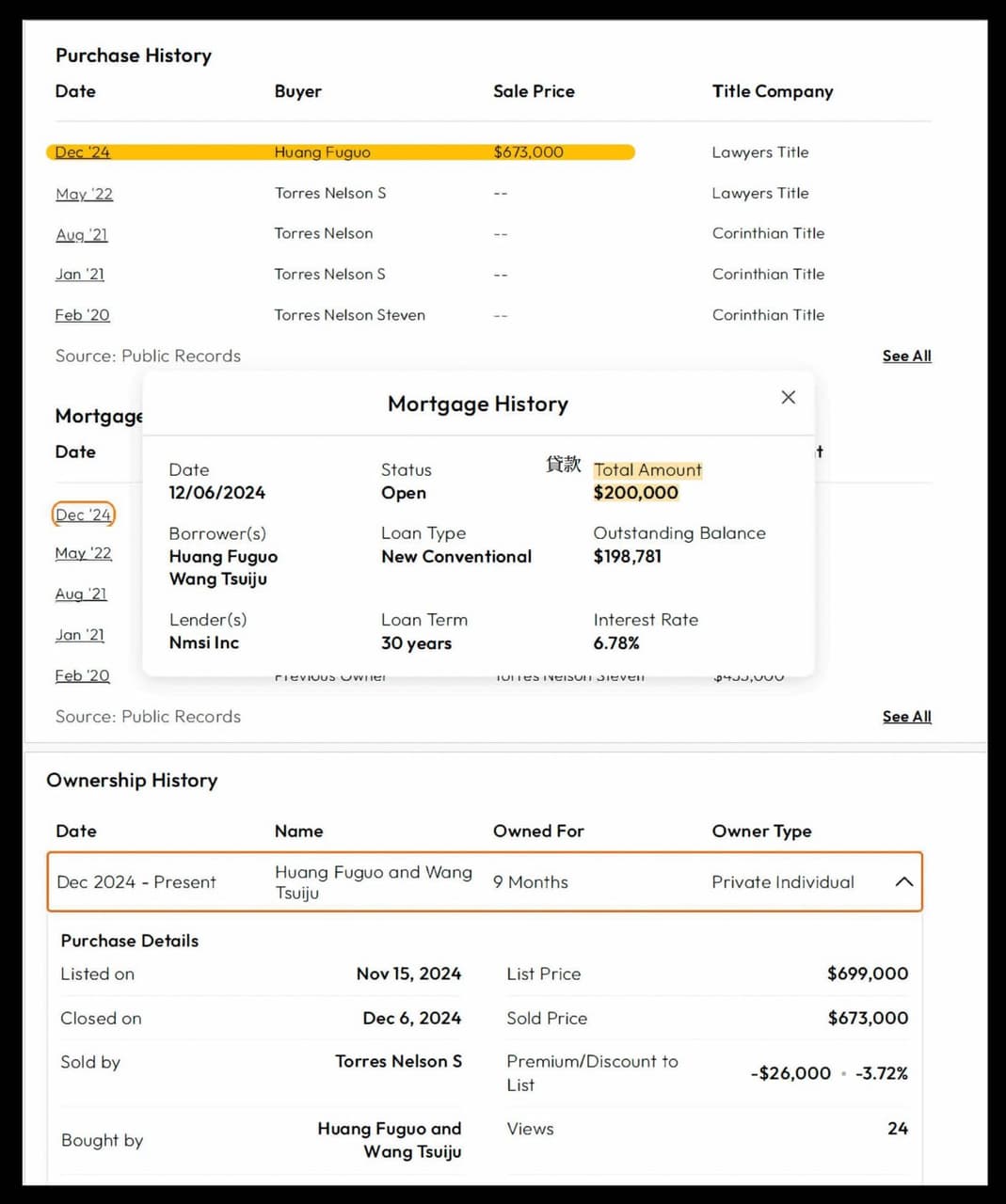The image size is (1006, 1204).
Task: Click the Nov 15, 2024 listed date
Action: click(408, 974)
